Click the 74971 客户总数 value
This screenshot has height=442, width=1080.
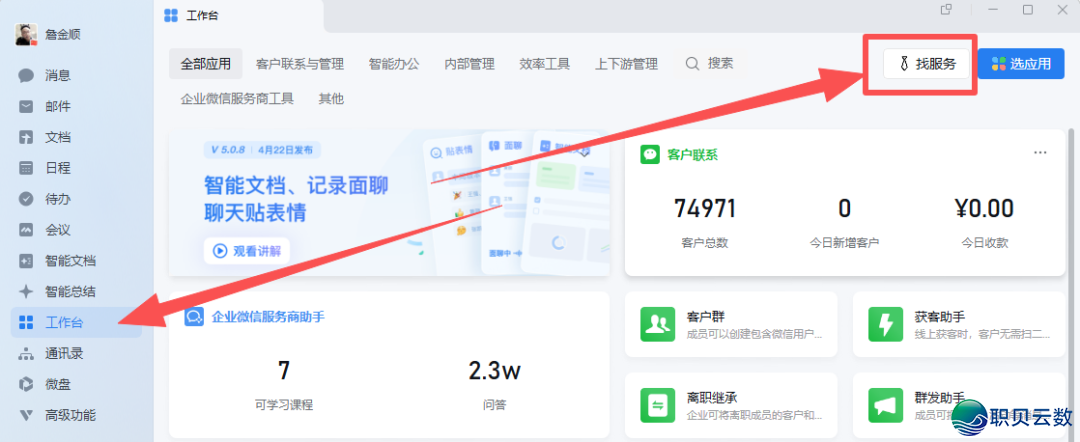coord(705,208)
